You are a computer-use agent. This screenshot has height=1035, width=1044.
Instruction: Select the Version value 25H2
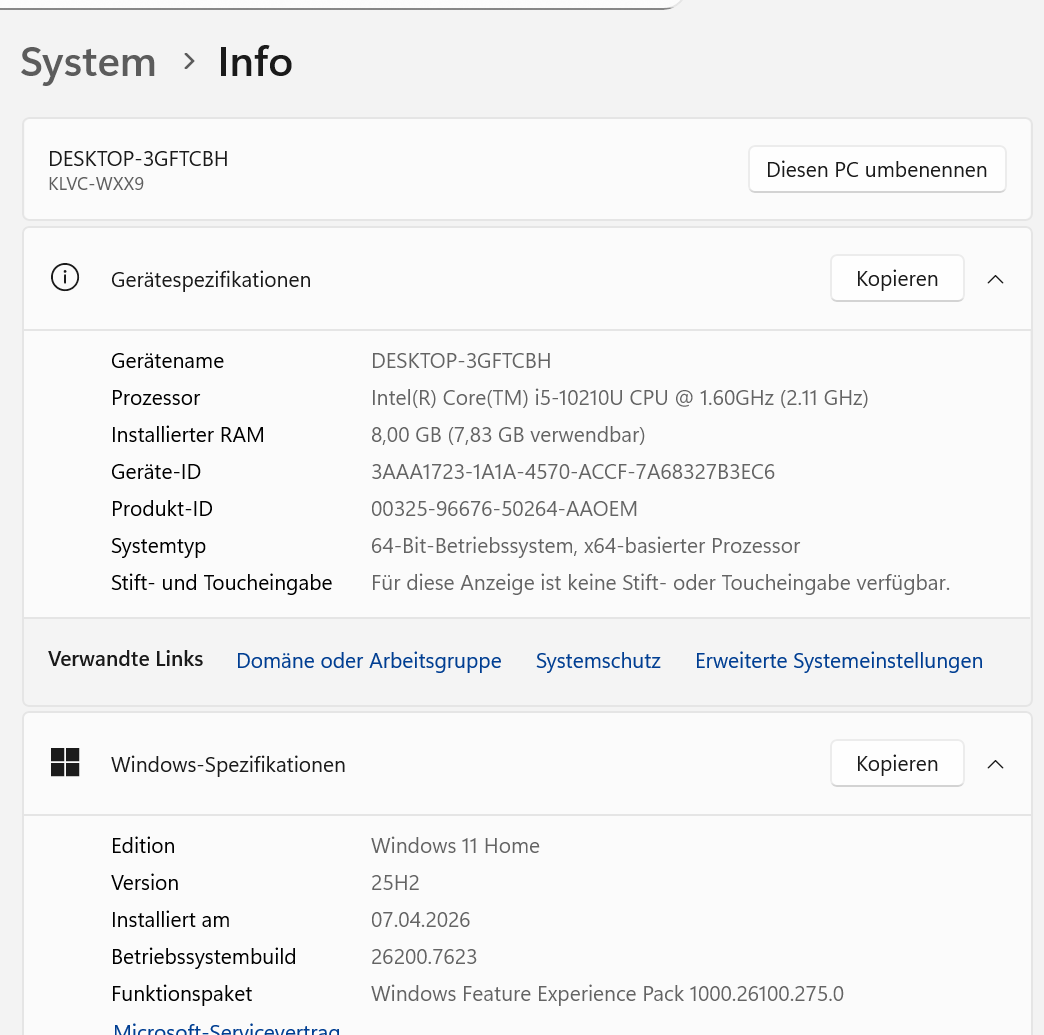[x=395, y=882]
